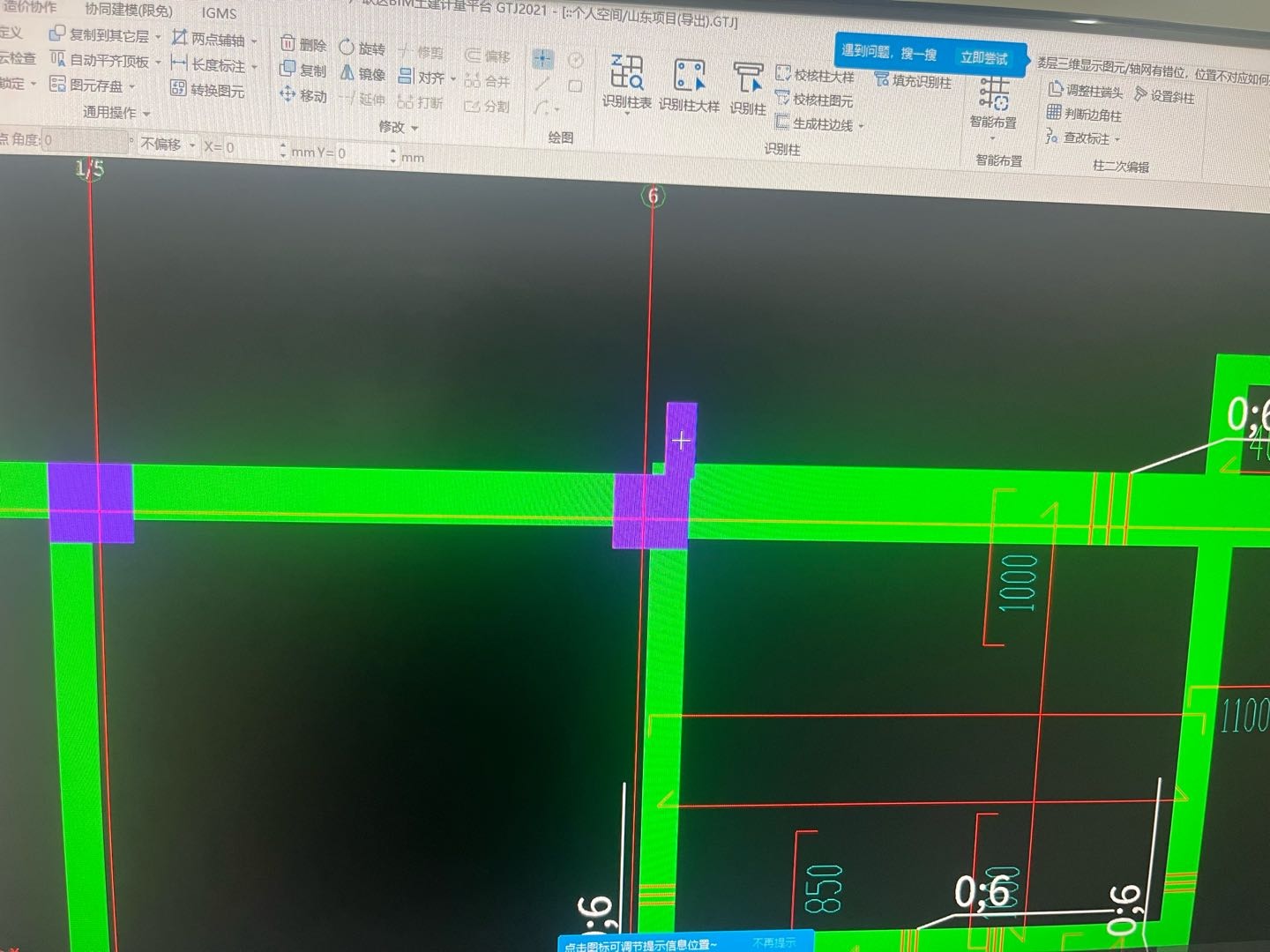Click the 云检查 button

click(x=18, y=58)
